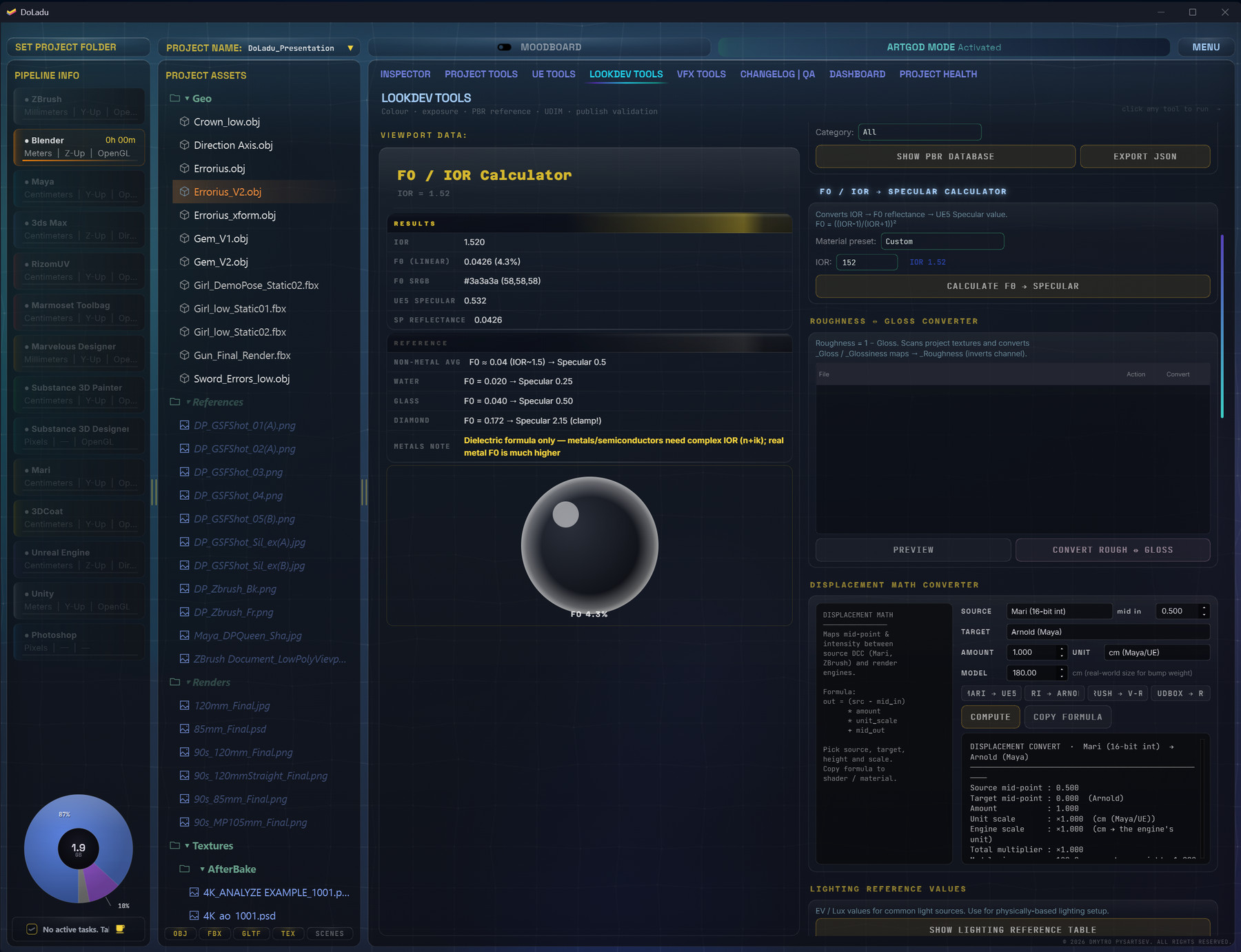Click the image icon beside 4K_ANALYZE EXAMPLE_1001

pos(194,892)
